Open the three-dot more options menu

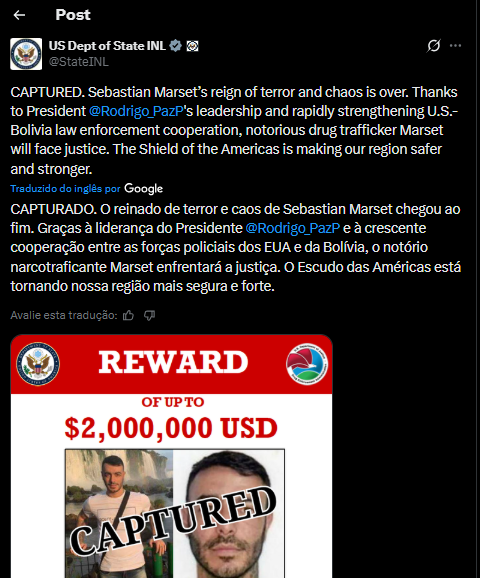click(455, 46)
